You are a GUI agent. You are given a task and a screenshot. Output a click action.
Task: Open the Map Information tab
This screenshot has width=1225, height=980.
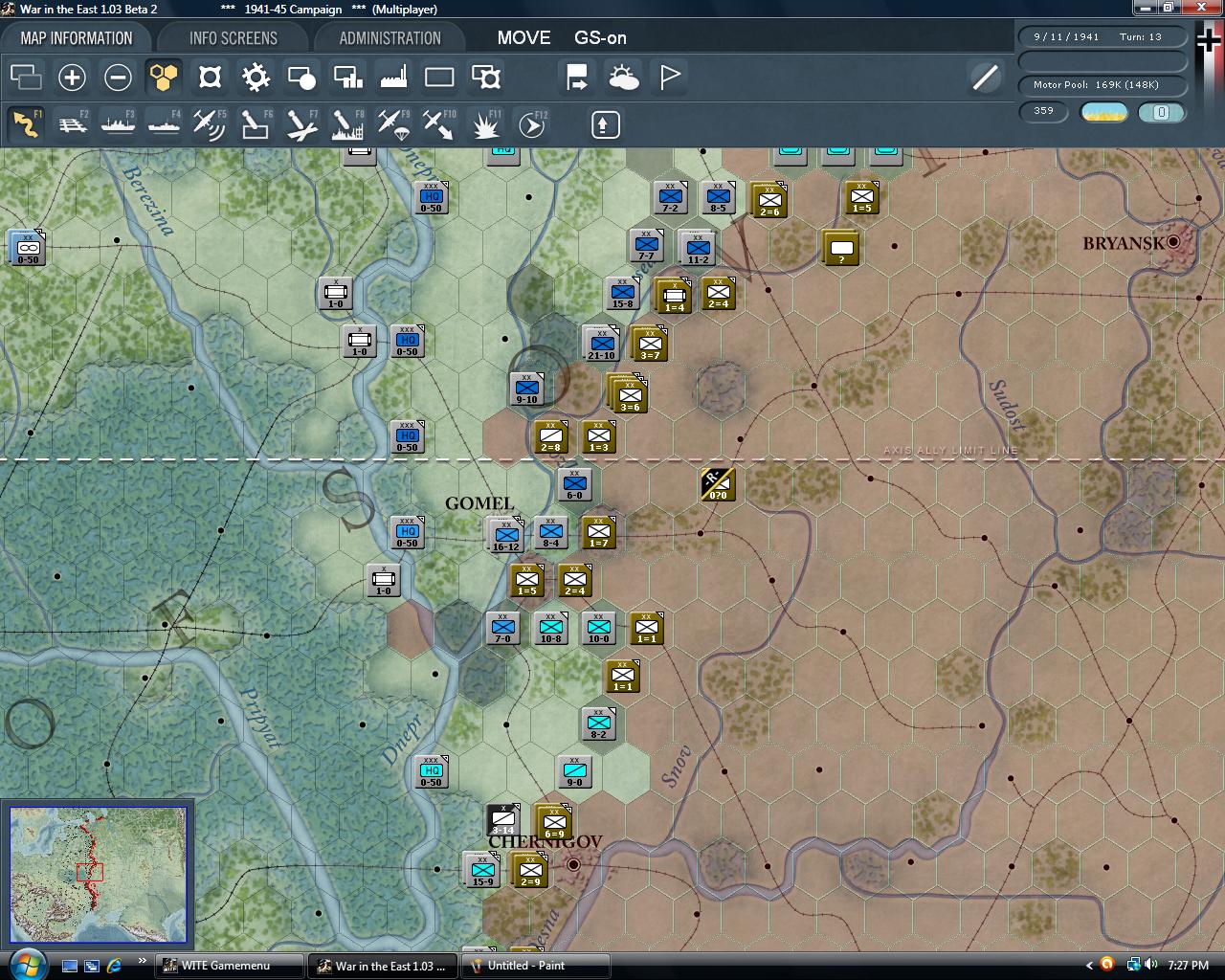point(77,38)
